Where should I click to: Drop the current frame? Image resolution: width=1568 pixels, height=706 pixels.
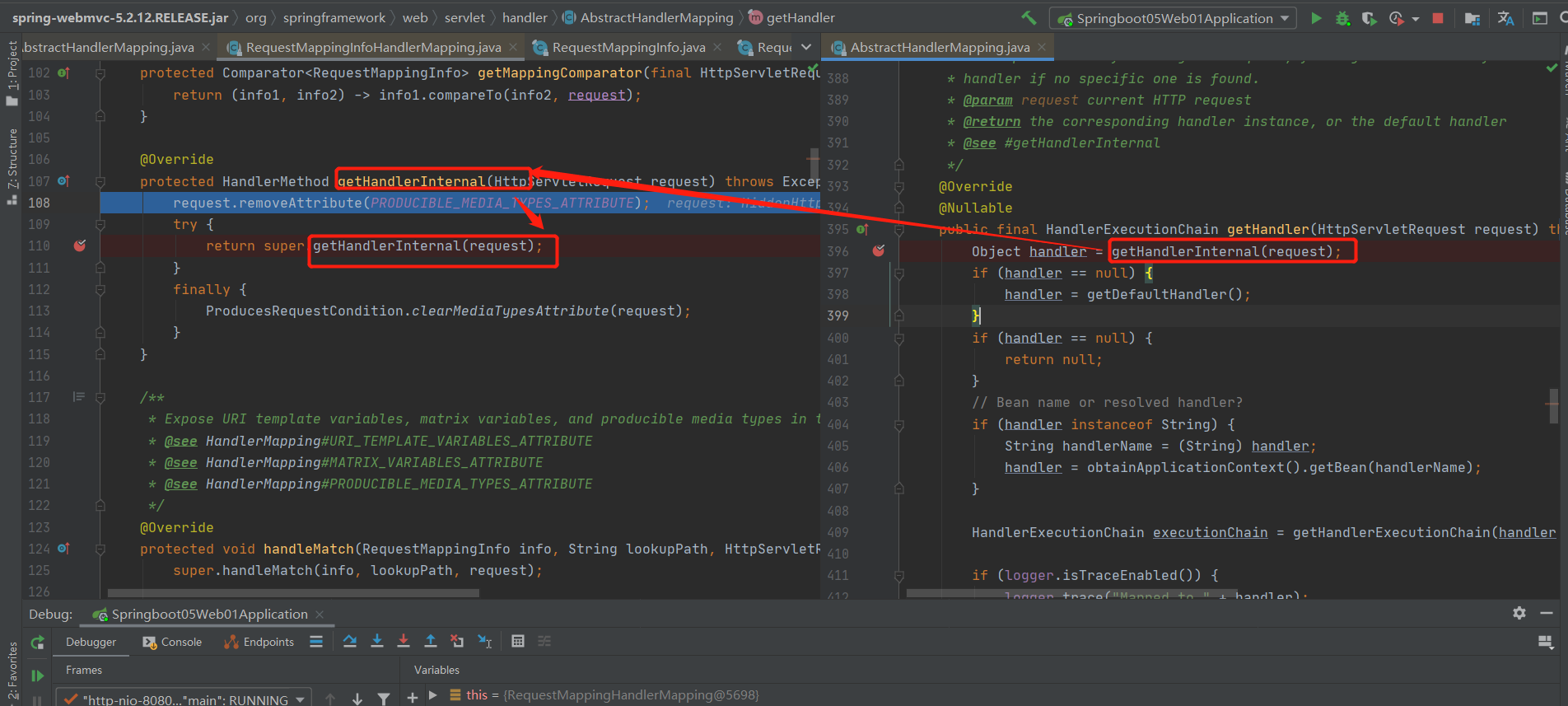(x=457, y=641)
